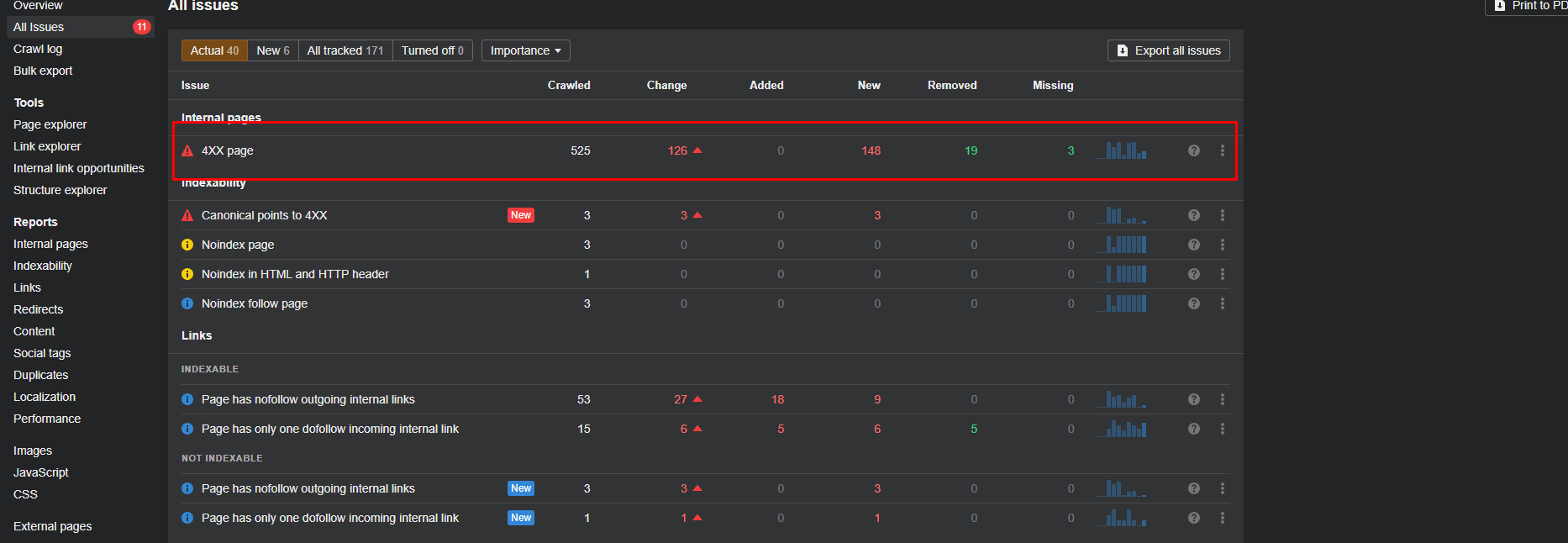This screenshot has height=543, width=1568.
Task: Click help icon for Noindex page row
Action: [1193, 245]
